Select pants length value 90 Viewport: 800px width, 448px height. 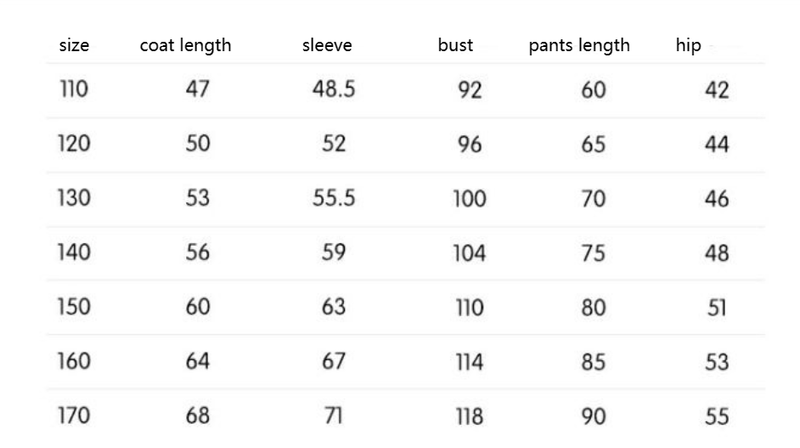point(593,415)
